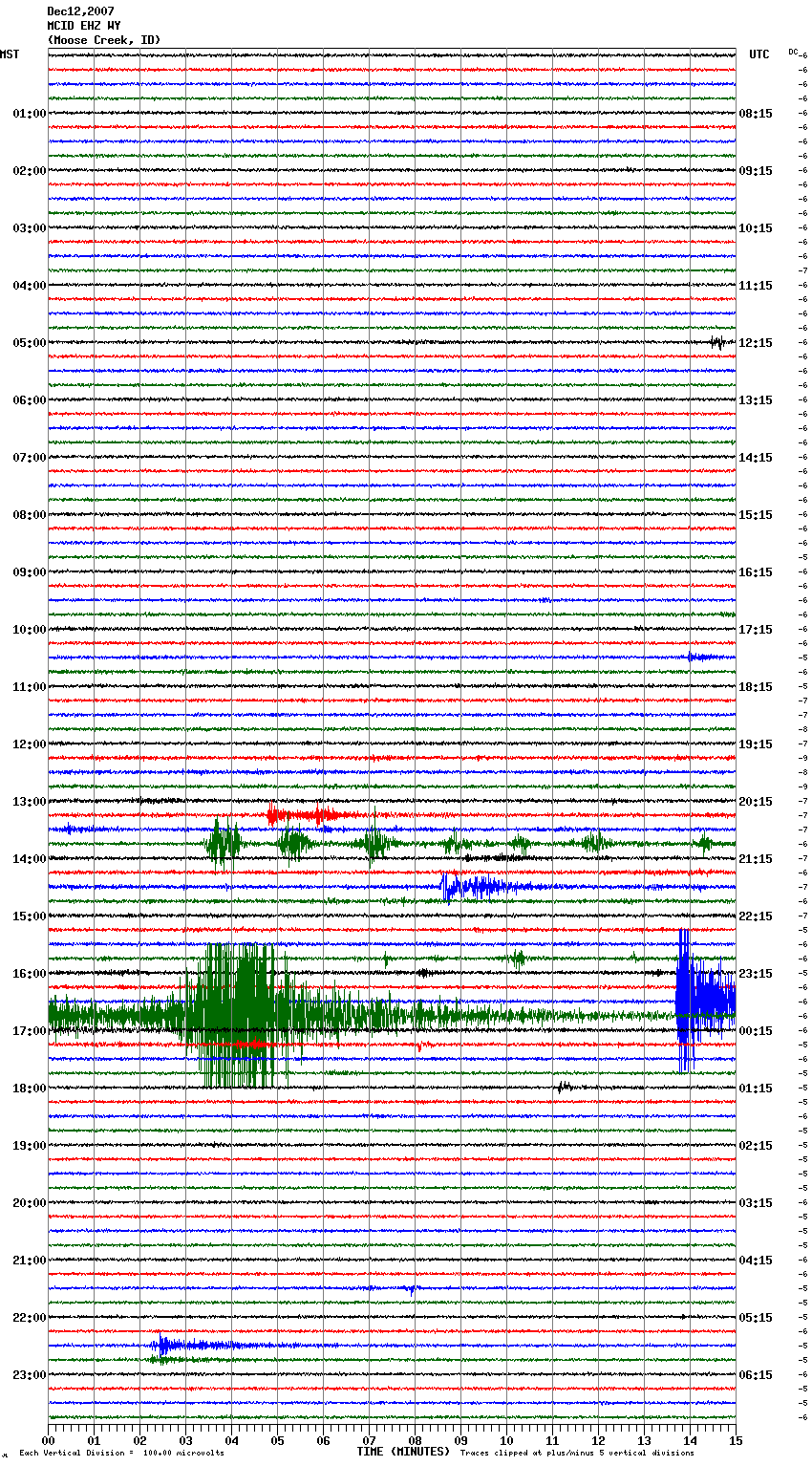
Task: Click the 20:15 UTC time label
Action: coord(756,802)
